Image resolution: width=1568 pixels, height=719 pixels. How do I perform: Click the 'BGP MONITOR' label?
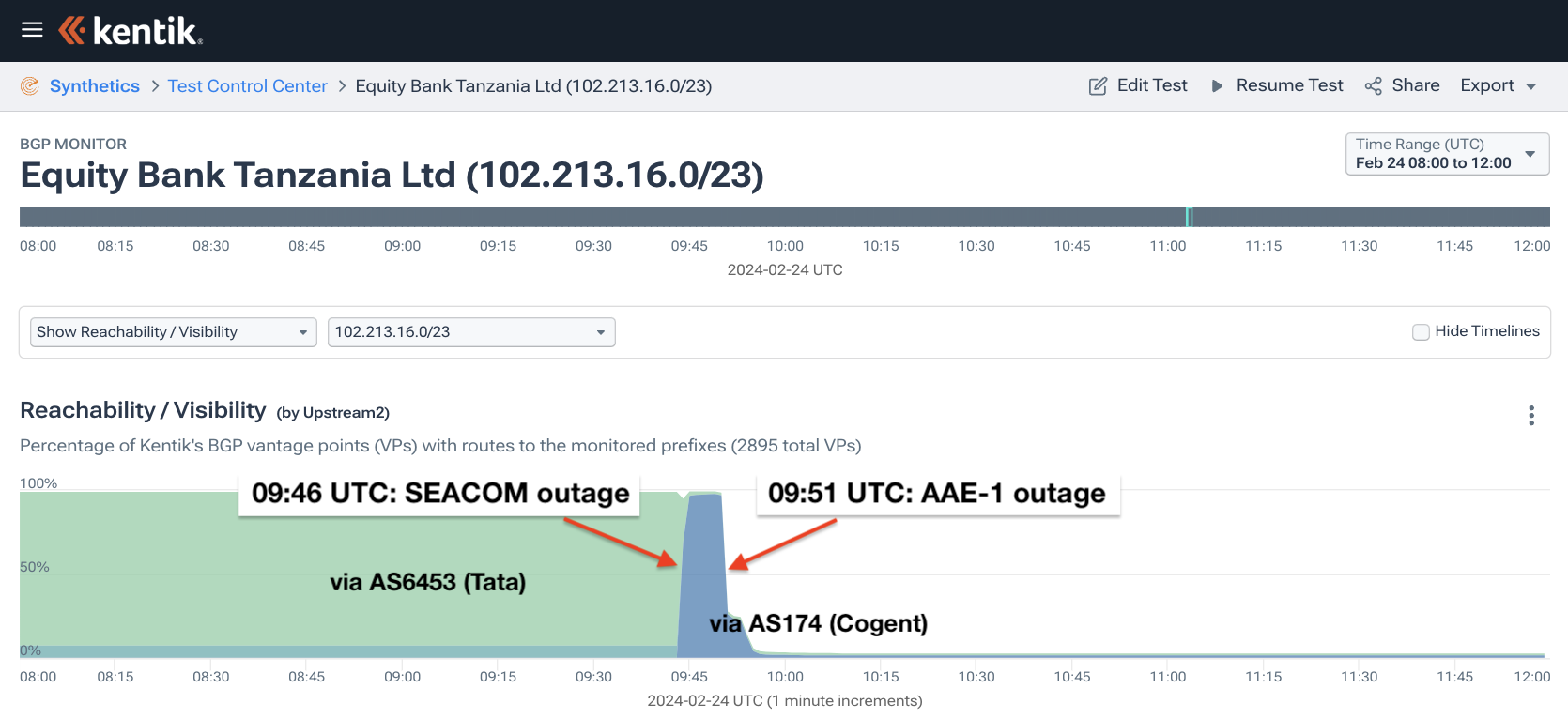[x=73, y=144]
